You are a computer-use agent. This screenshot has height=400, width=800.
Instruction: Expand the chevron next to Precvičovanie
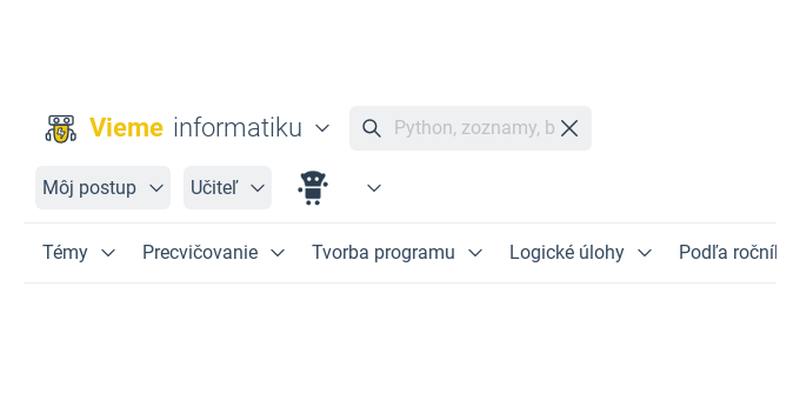tap(278, 253)
